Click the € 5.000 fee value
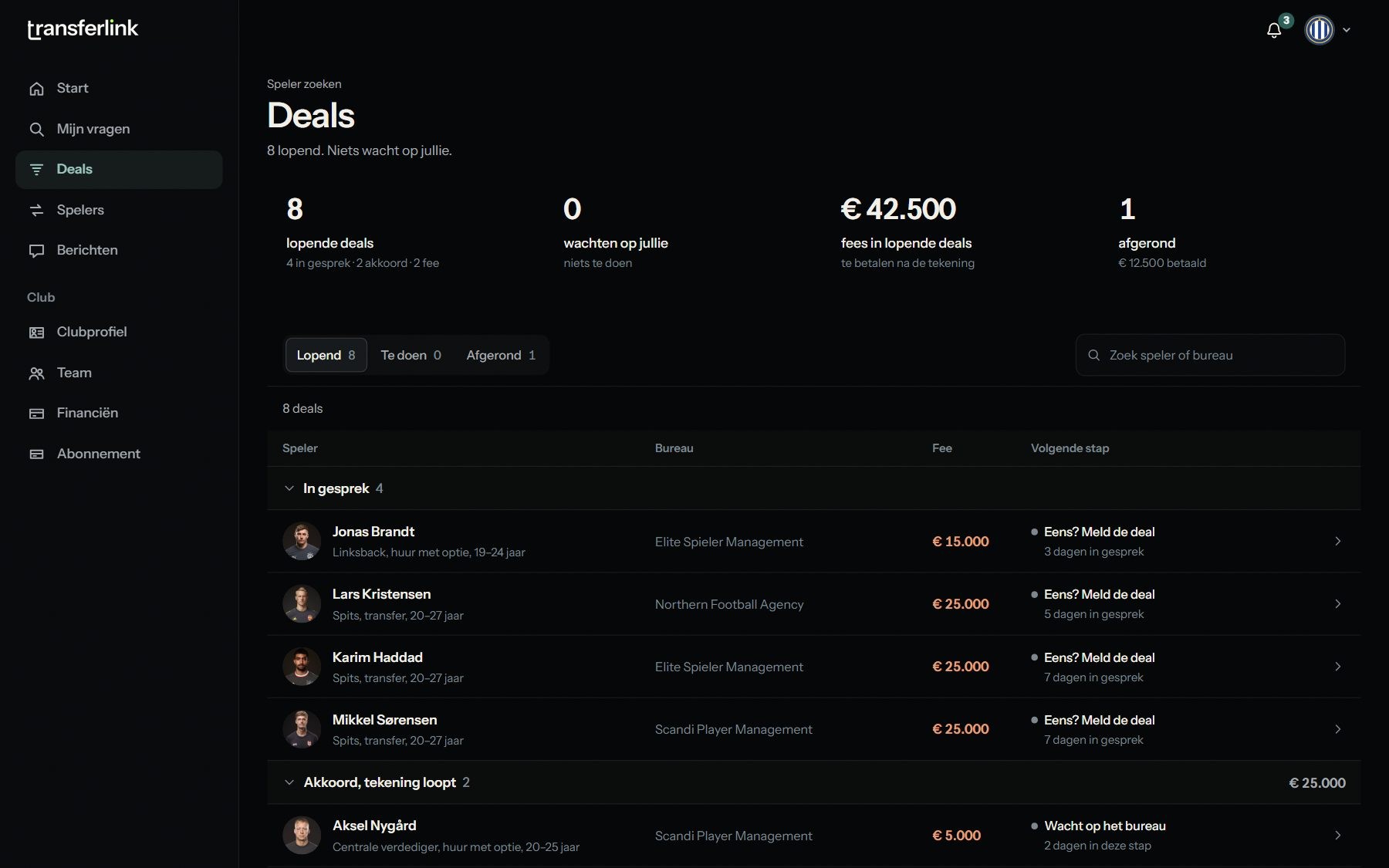Screen dimensions: 1389x868 957,836
